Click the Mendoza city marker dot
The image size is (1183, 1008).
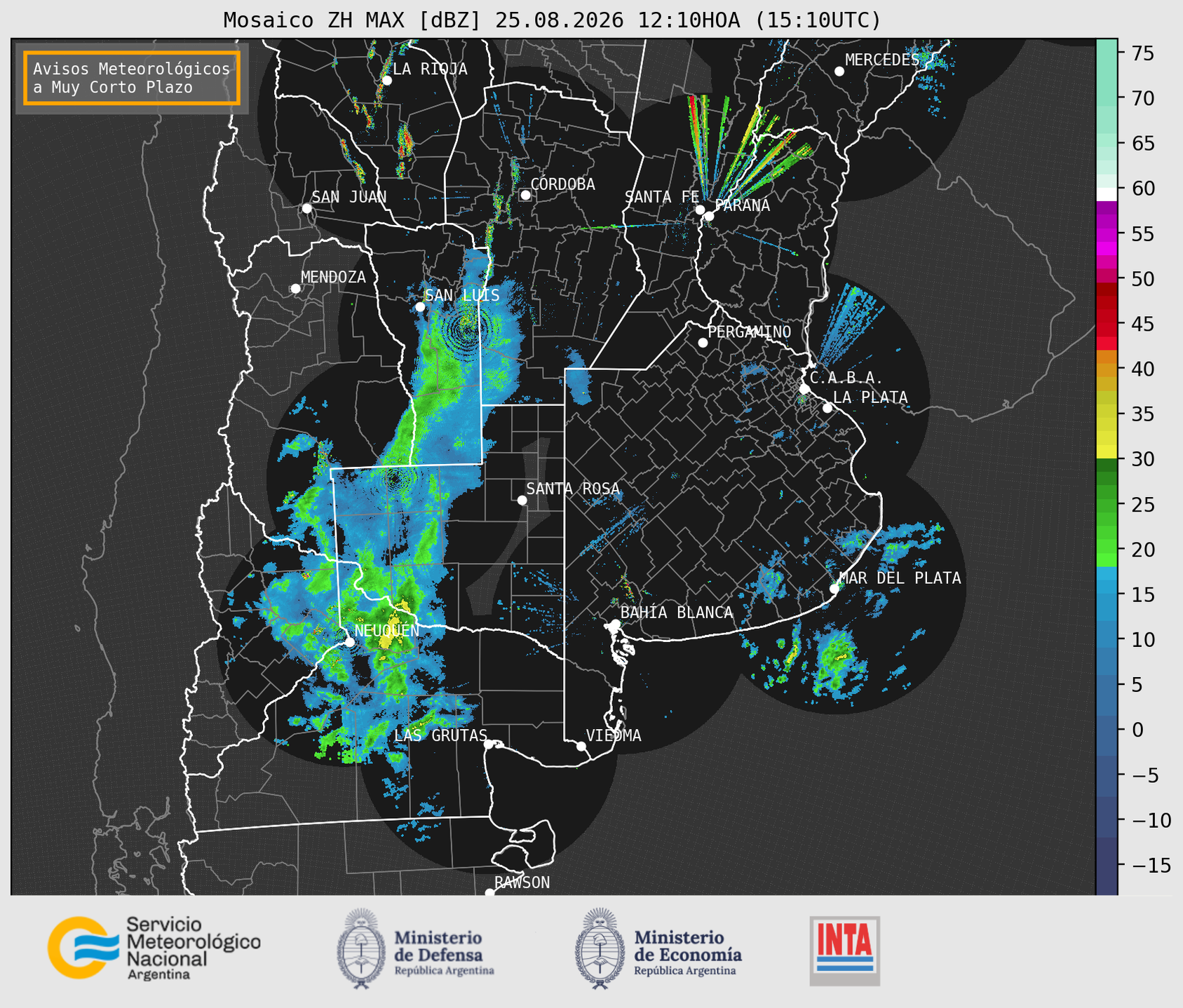(x=295, y=289)
